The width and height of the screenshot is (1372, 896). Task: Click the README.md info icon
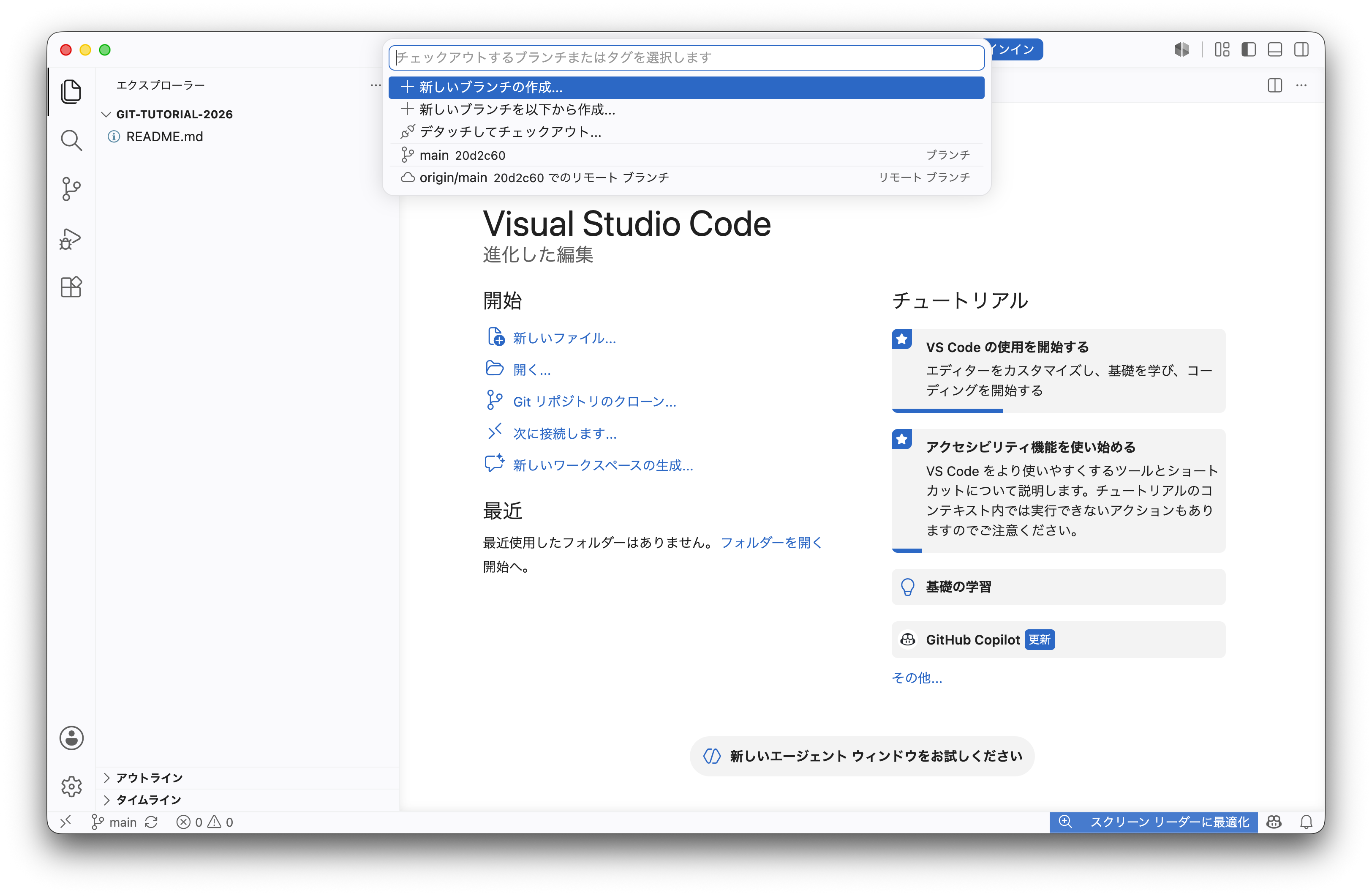pos(114,137)
